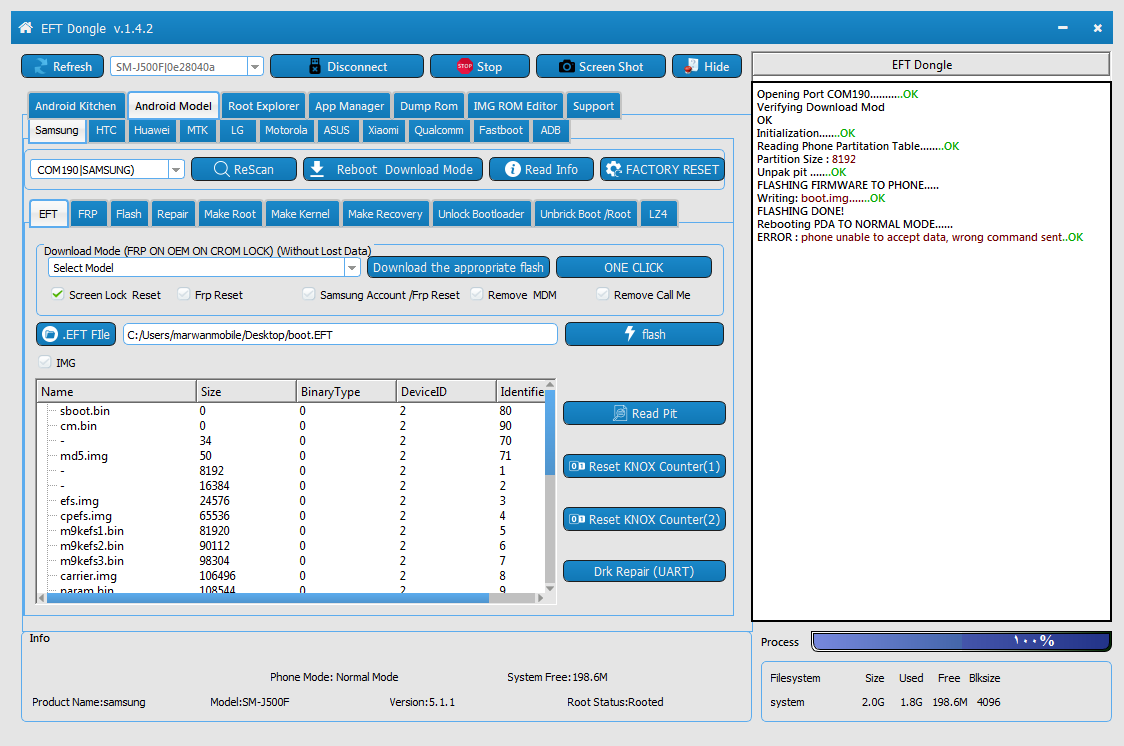The image size is (1124, 746).
Task: Click the .EFT File folder icon
Action: point(50,334)
